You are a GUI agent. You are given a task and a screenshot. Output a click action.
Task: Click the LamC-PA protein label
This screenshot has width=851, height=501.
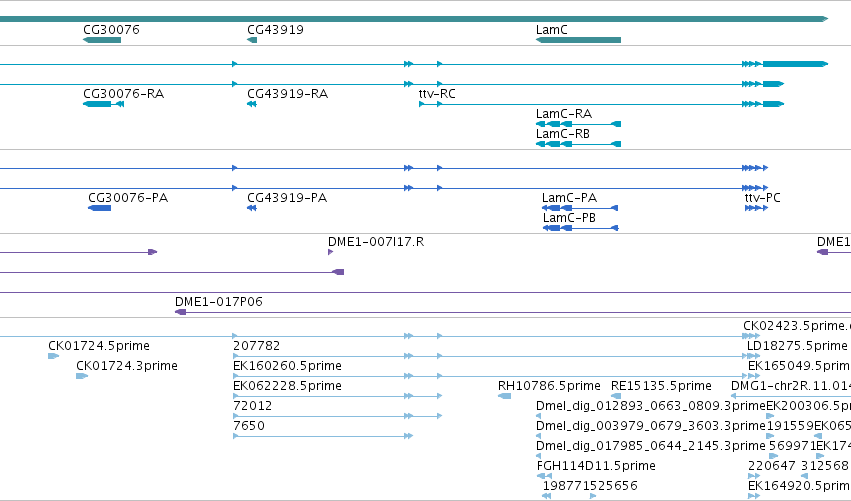[x=569, y=198]
